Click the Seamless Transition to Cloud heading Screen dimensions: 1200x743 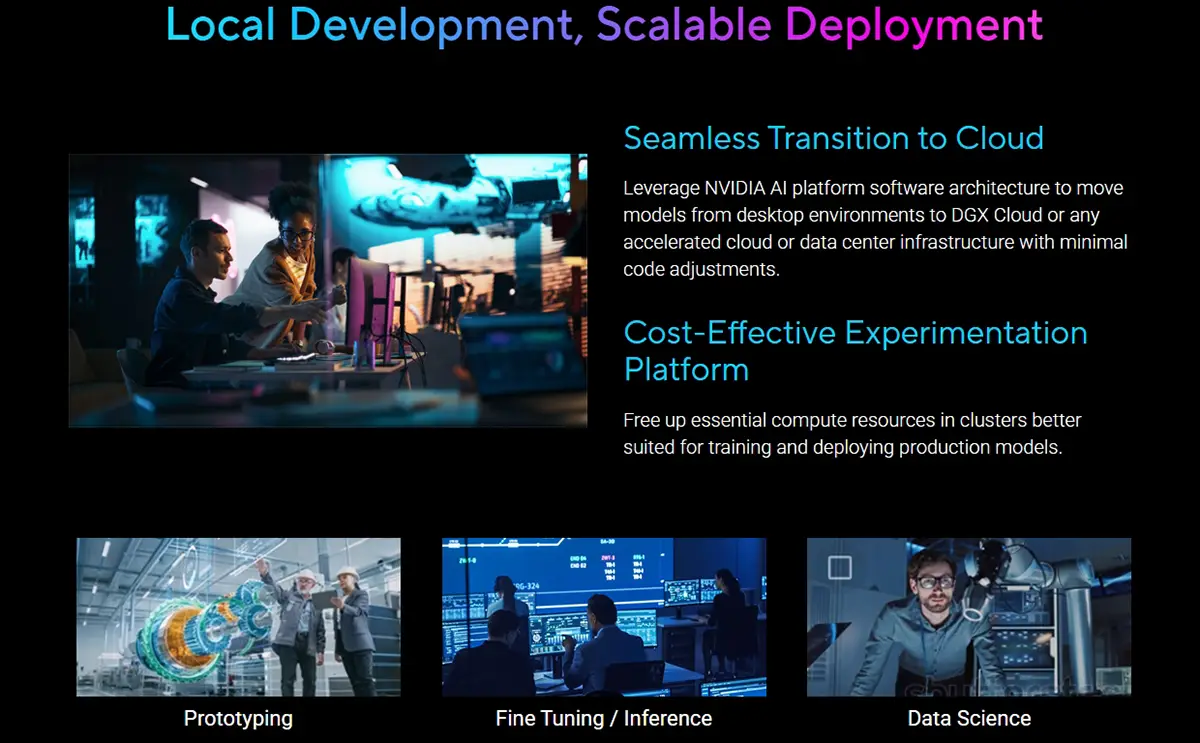point(833,138)
